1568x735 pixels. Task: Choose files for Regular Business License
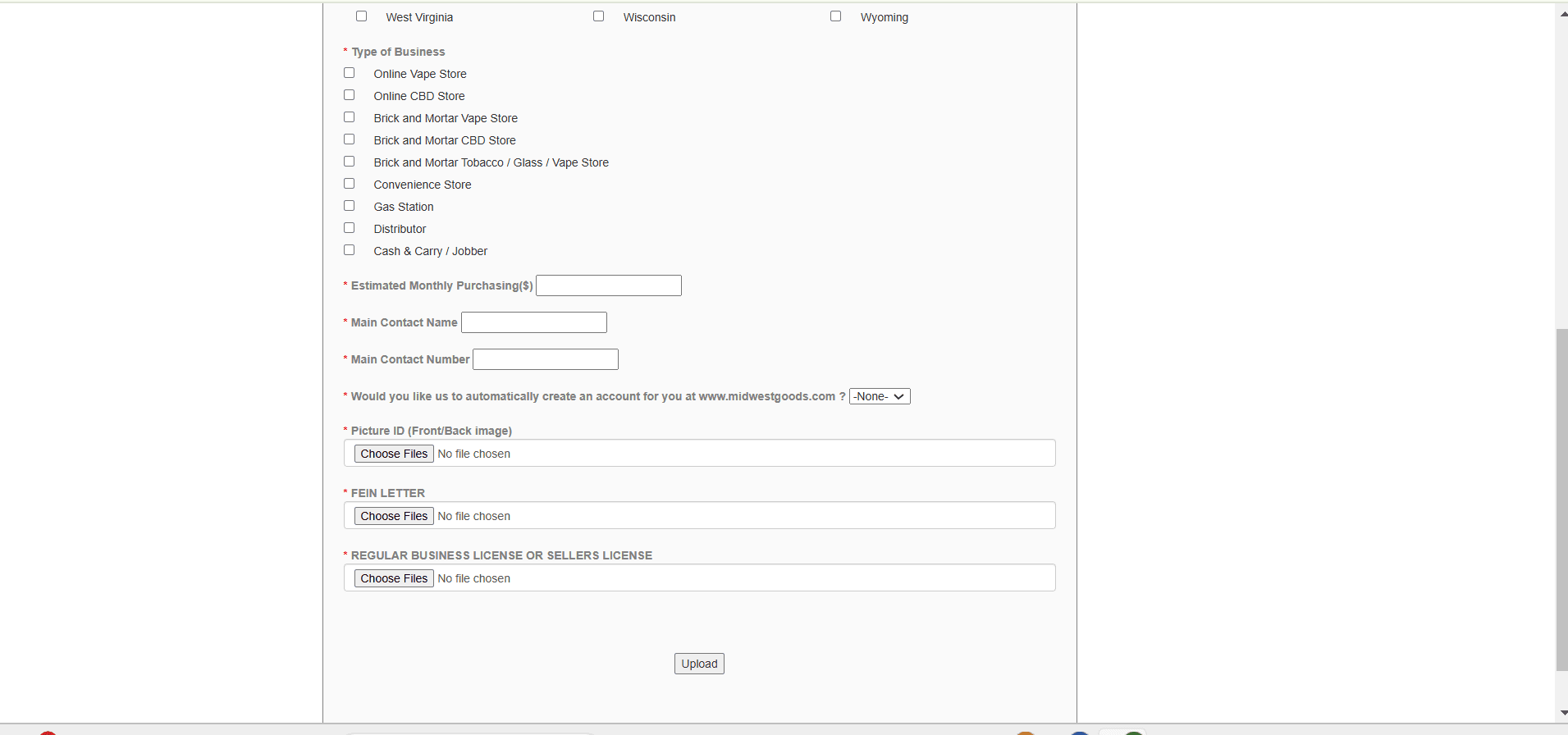(x=394, y=578)
